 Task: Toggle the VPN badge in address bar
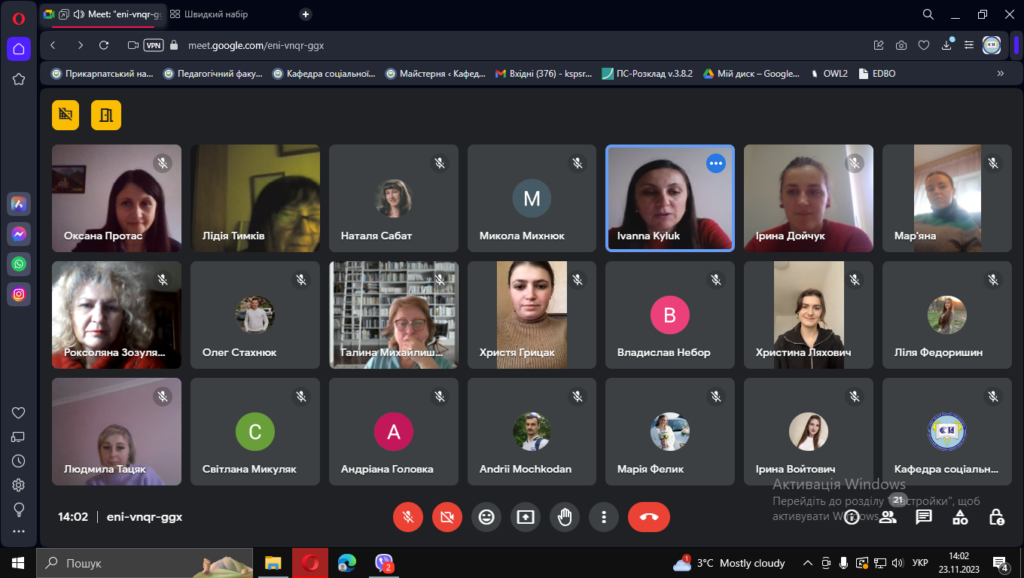click(x=153, y=45)
